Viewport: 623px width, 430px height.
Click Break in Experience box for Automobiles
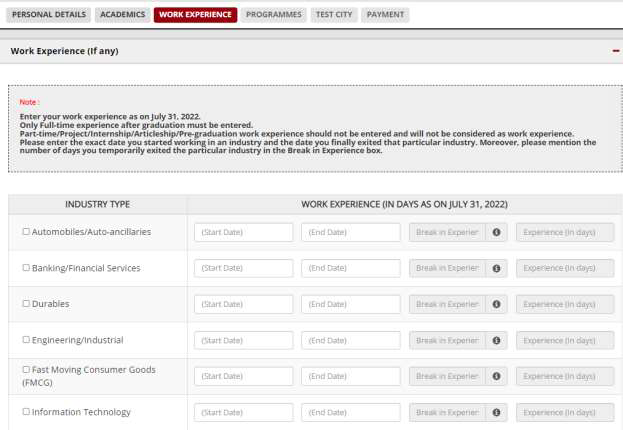(447, 232)
